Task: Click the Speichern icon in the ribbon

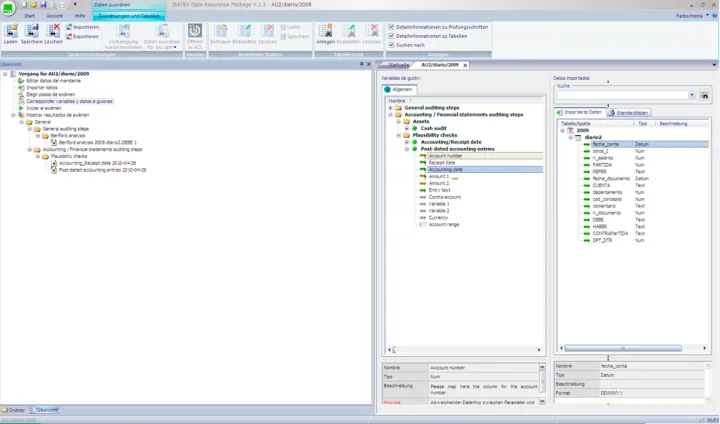Action: tap(32, 31)
